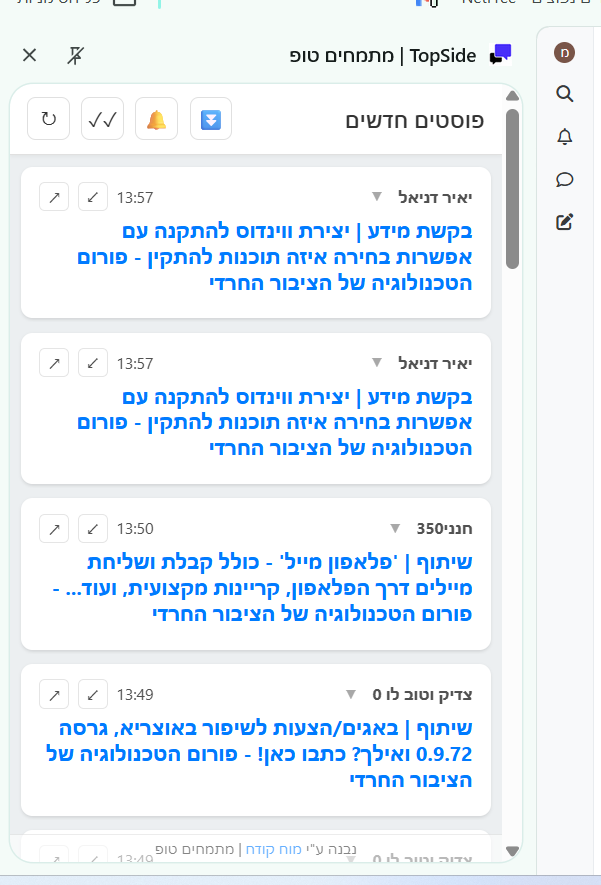Click the compose pencil icon in sidebar

pos(564,222)
